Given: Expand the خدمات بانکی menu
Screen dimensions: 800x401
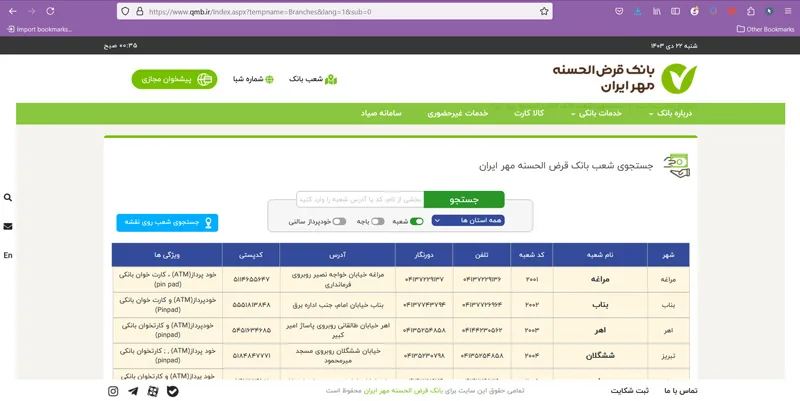Looking at the screenshot, I should coord(596,114).
